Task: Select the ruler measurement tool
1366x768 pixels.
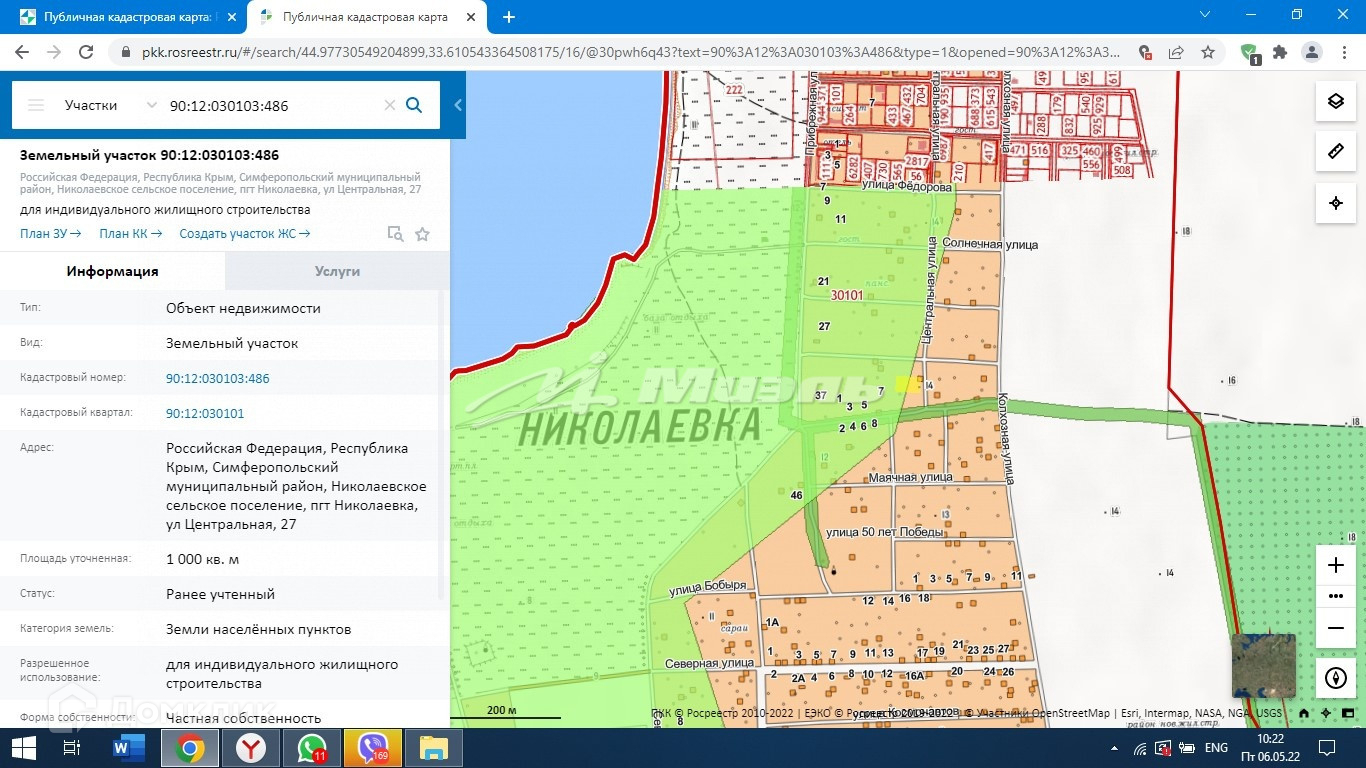Action: (x=1335, y=152)
